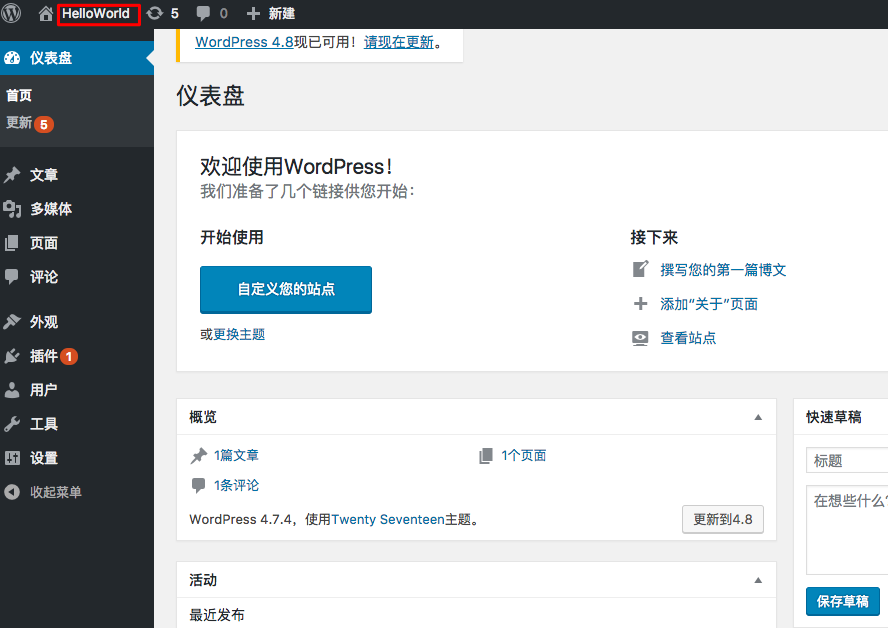
Task: Click the 最近发布 text in 活动 panel
Action: (217, 615)
